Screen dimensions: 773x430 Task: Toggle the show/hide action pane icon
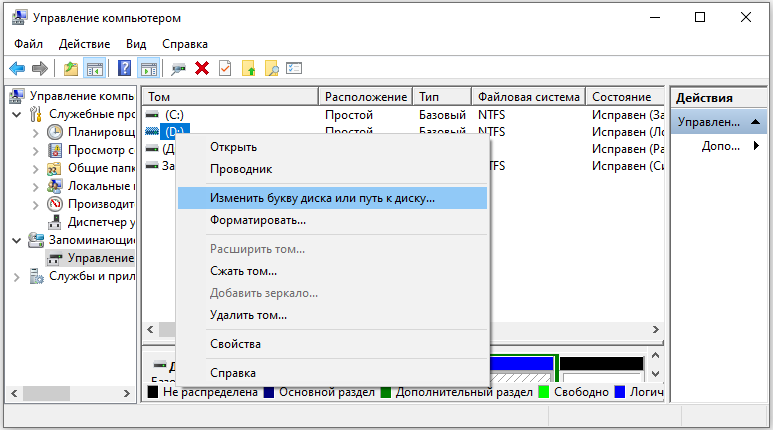click(148, 68)
